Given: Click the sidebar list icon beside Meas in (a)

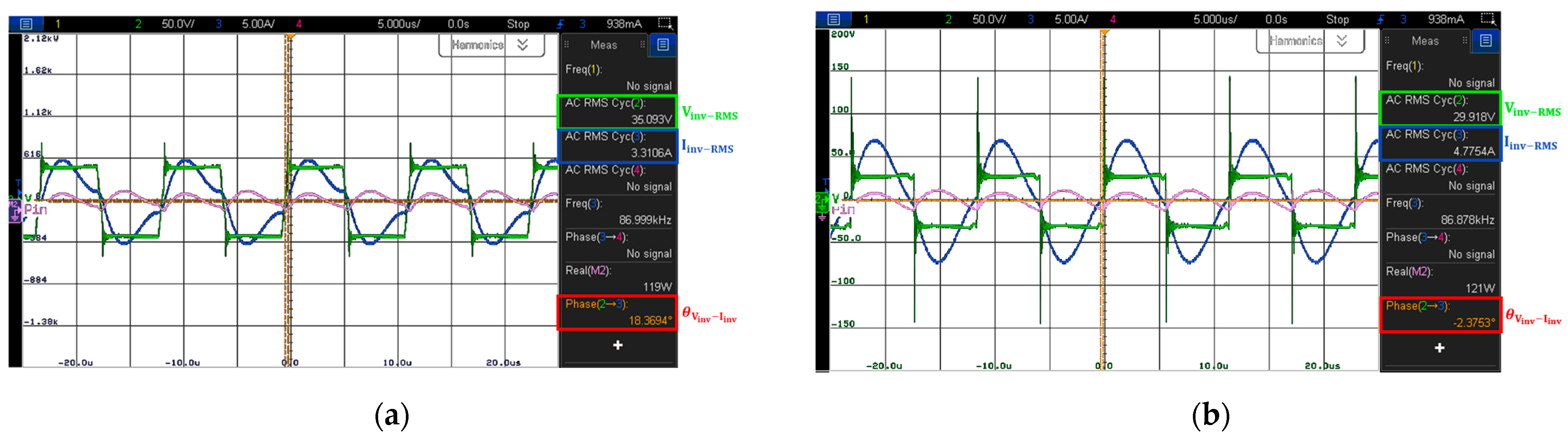Looking at the screenshot, I should tap(663, 44).
